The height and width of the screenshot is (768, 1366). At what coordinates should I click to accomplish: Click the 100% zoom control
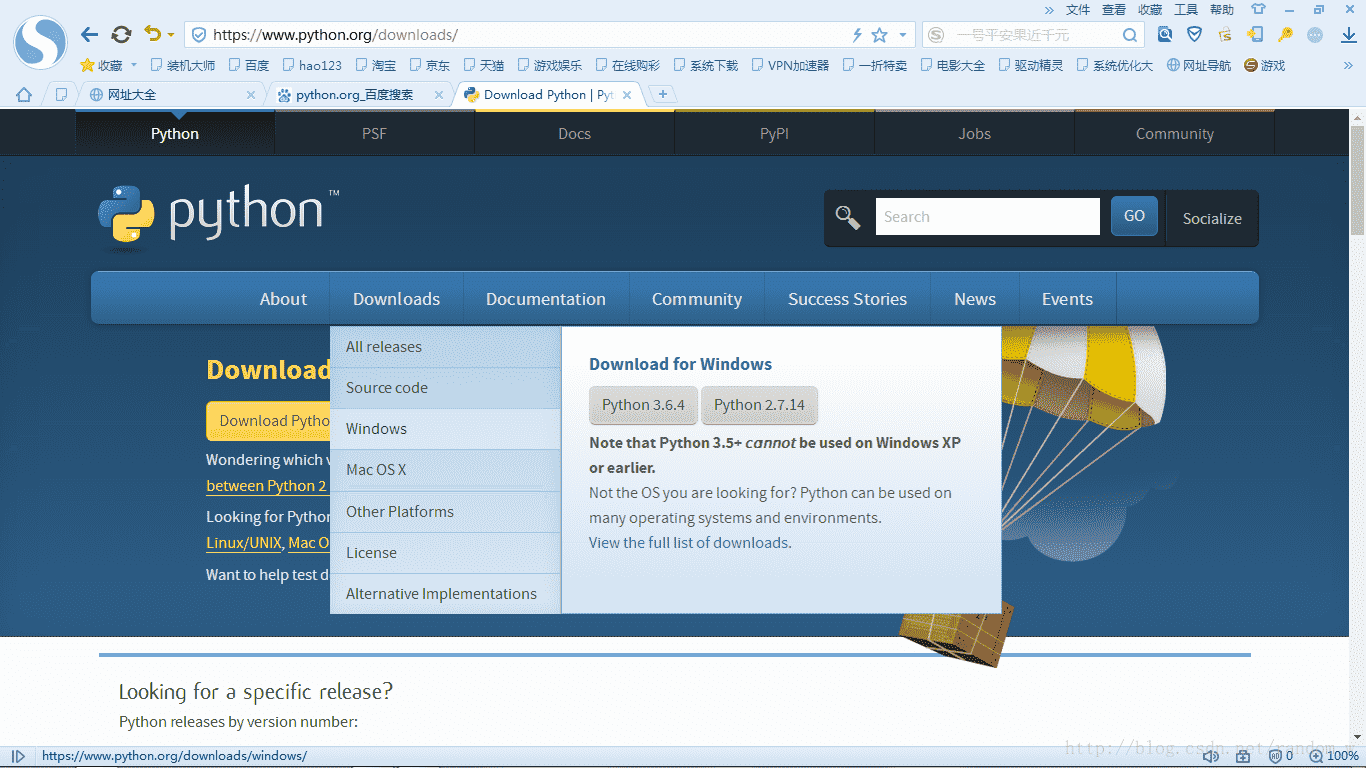1334,756
